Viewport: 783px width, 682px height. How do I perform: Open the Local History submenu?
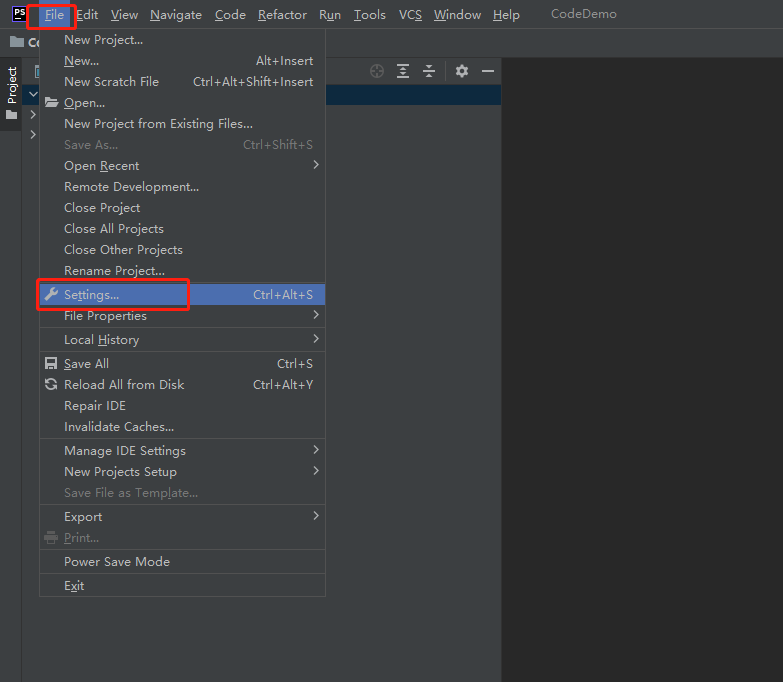point(182,340)
